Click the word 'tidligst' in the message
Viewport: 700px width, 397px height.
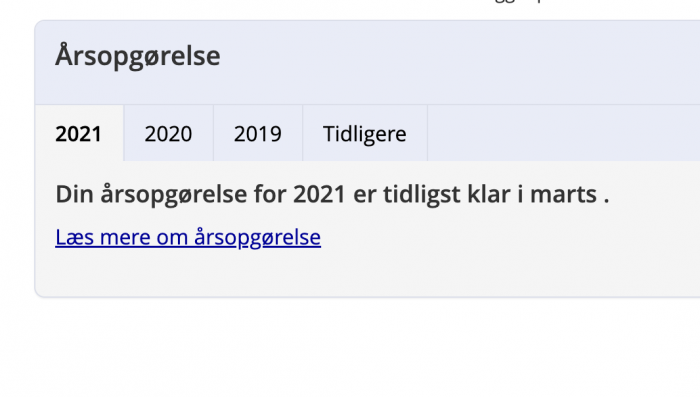click(x=421, y=195)
